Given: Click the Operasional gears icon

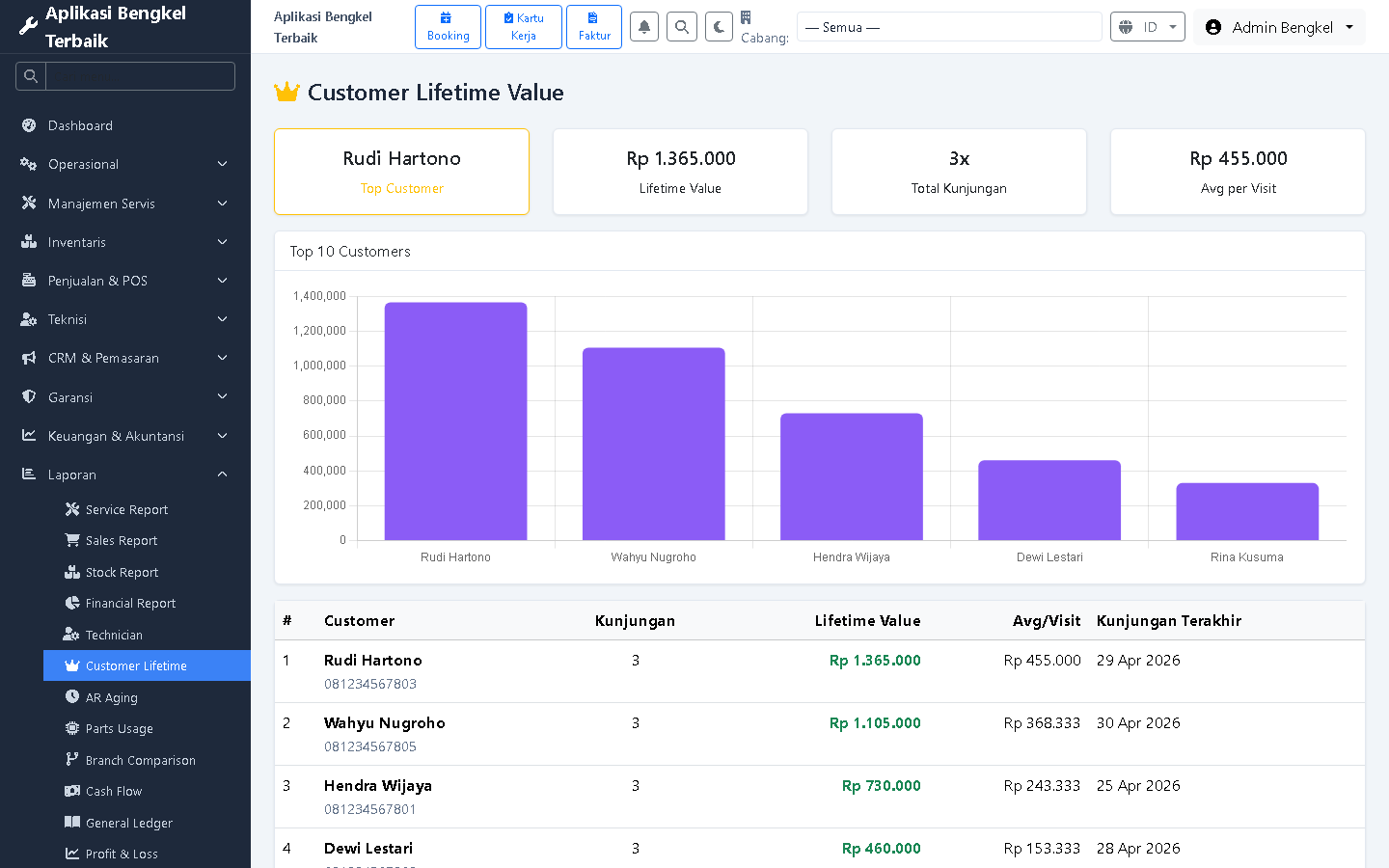Looking at the screenshot, I should click(x=29, y=164).
